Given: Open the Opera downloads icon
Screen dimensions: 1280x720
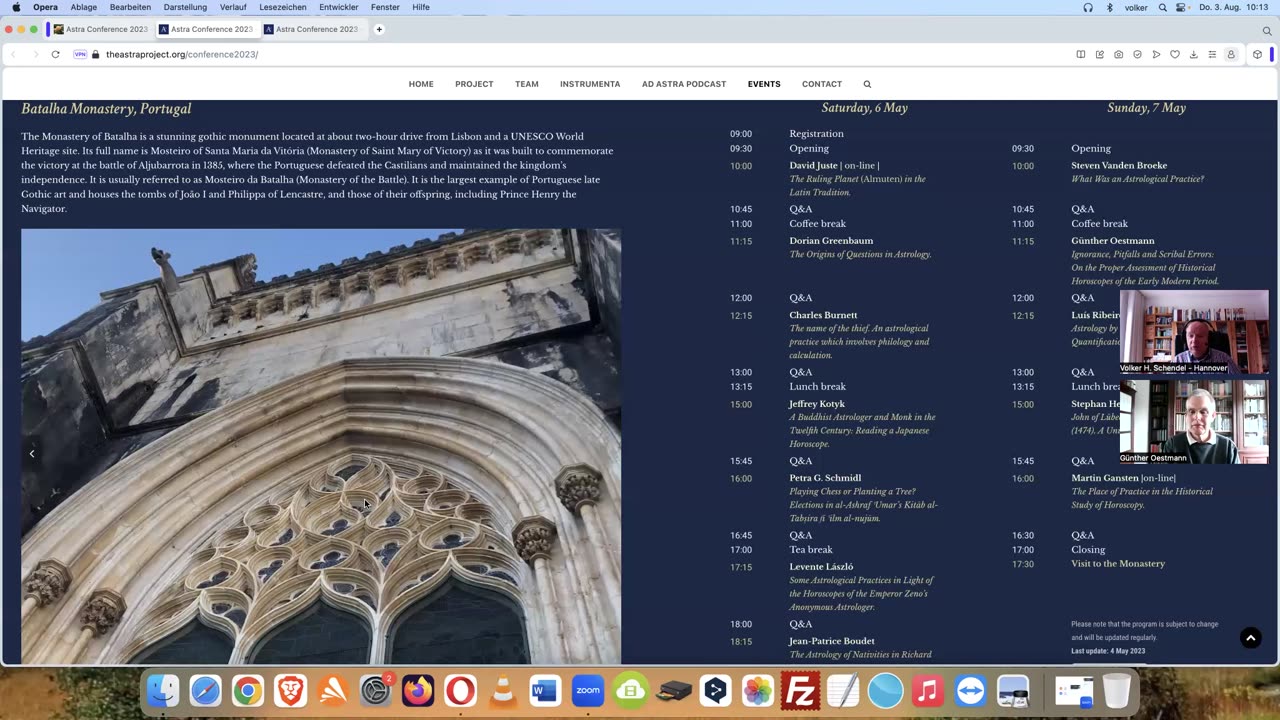Looking at the screenshot, I should coord(1194,54).
